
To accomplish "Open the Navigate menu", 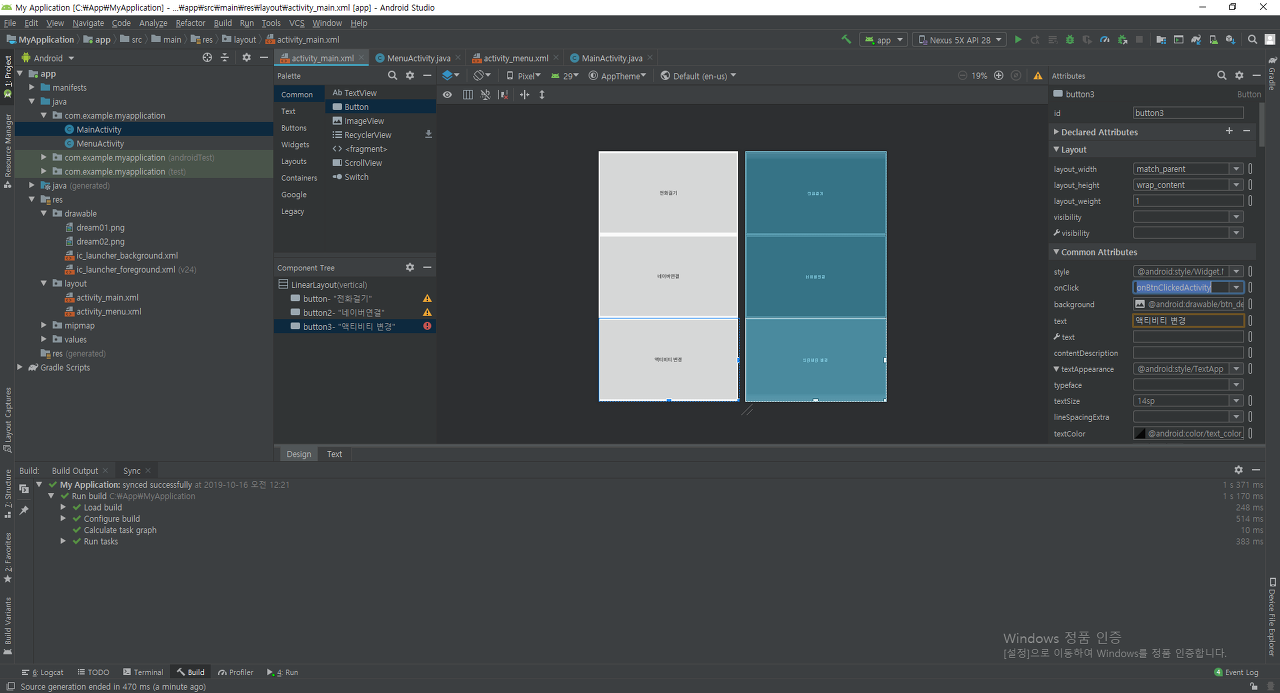I will 88,22.
